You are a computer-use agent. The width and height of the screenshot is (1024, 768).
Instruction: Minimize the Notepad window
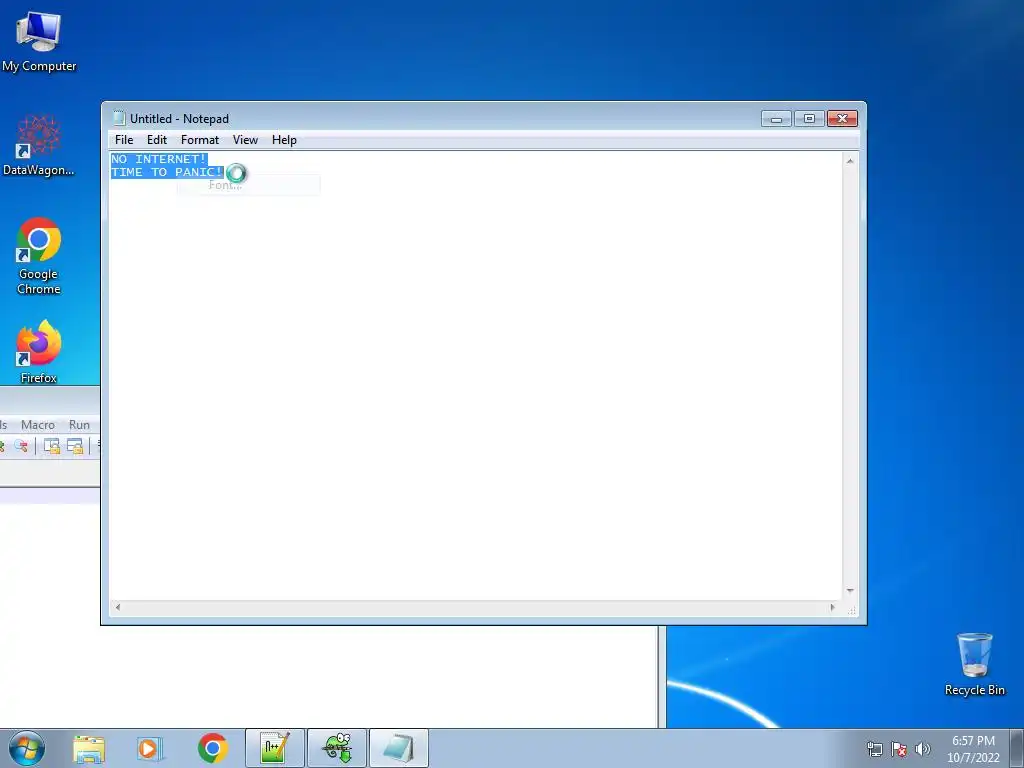click(x=776, y=119)
